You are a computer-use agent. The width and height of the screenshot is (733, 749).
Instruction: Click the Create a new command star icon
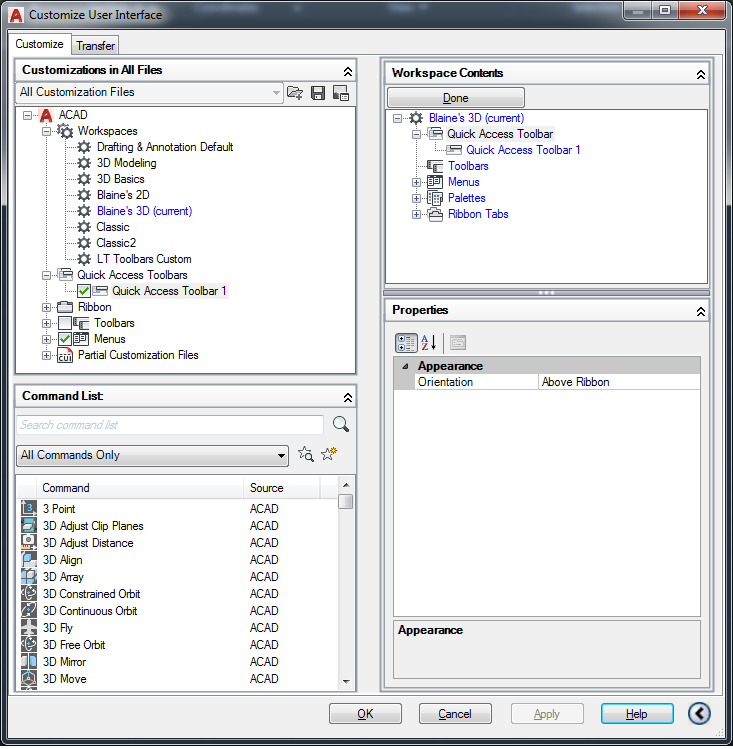[329, 454]
